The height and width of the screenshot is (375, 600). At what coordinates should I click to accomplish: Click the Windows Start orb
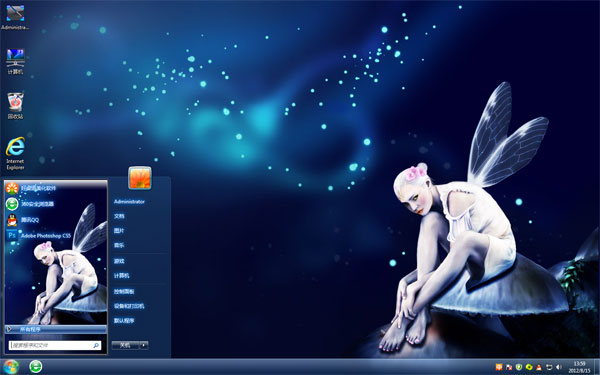point(11,367)
